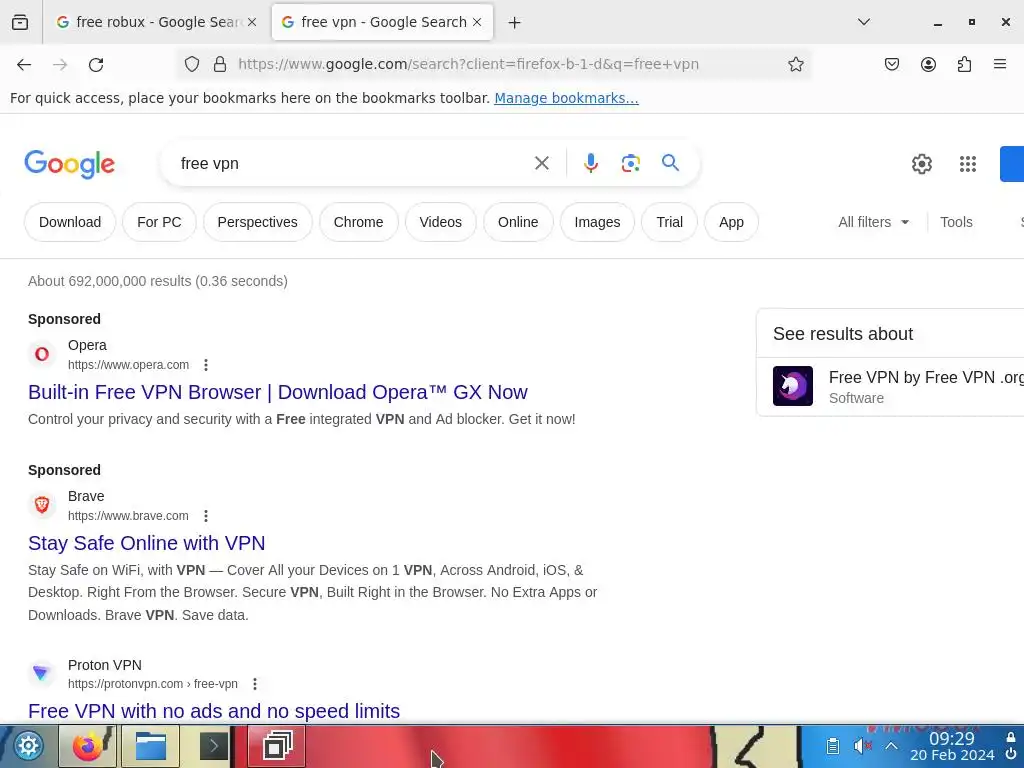Select the free vpn search tab
The height and width of the screenshot is (768, 1024).
382,22
